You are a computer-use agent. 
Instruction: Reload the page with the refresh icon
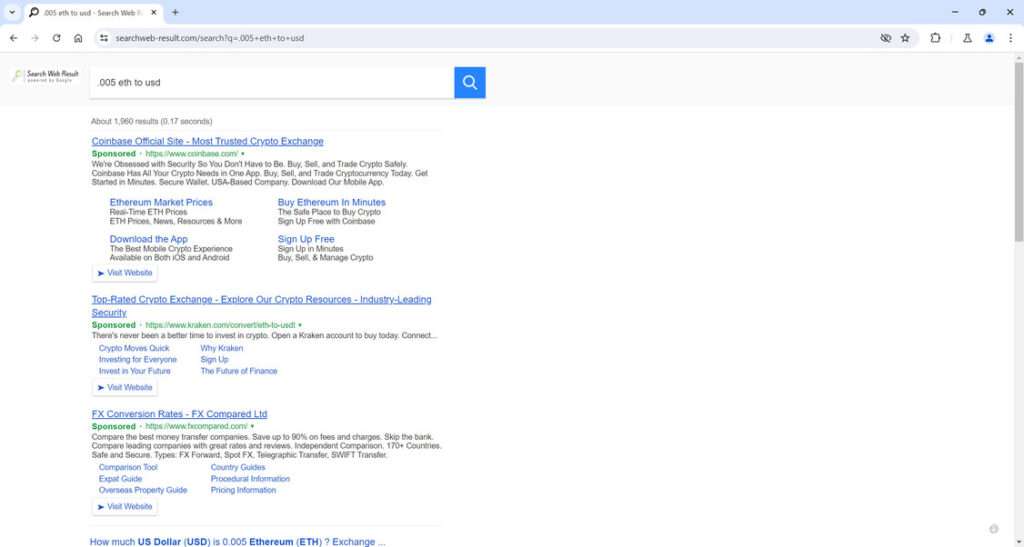(57, 39)
